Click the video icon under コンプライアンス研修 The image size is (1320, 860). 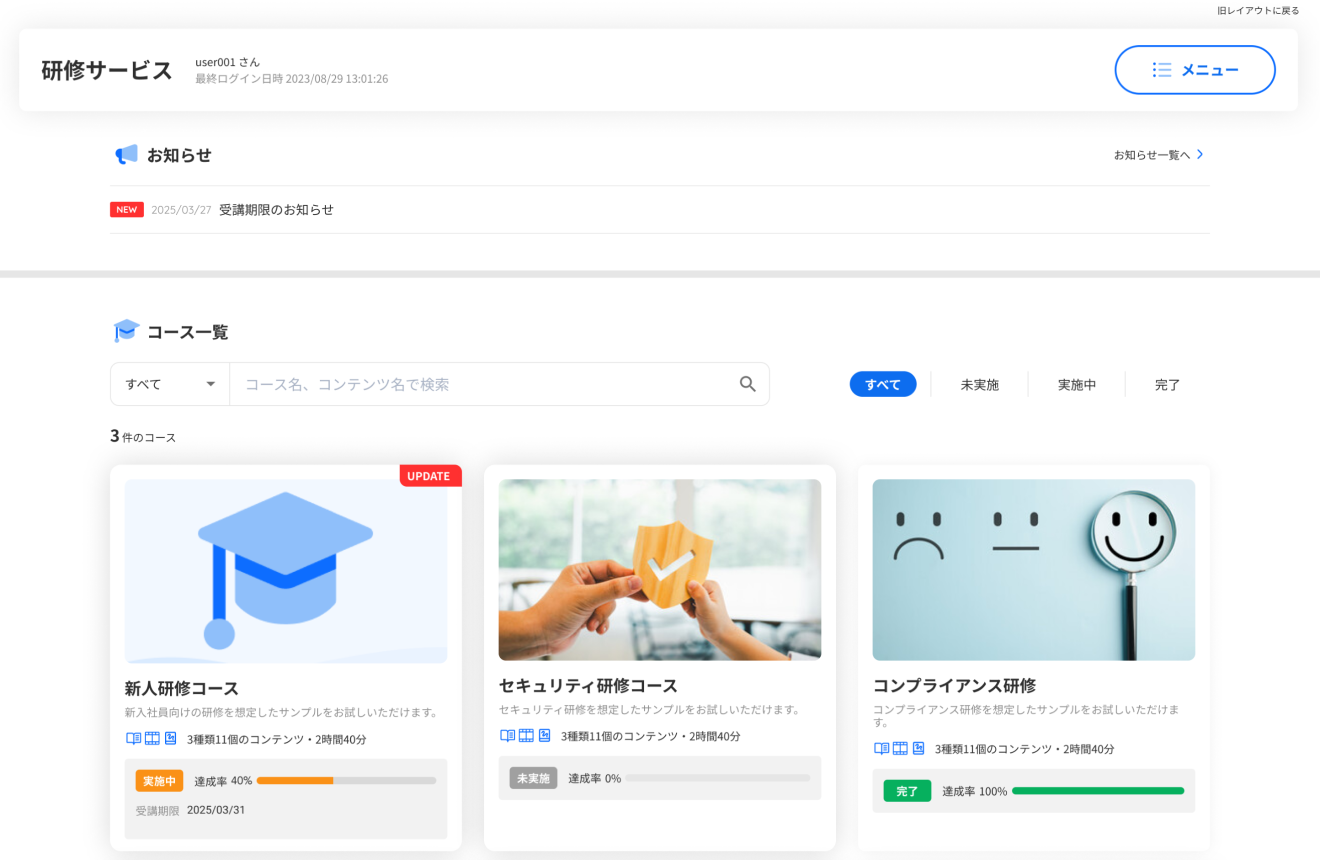point(900,748)
